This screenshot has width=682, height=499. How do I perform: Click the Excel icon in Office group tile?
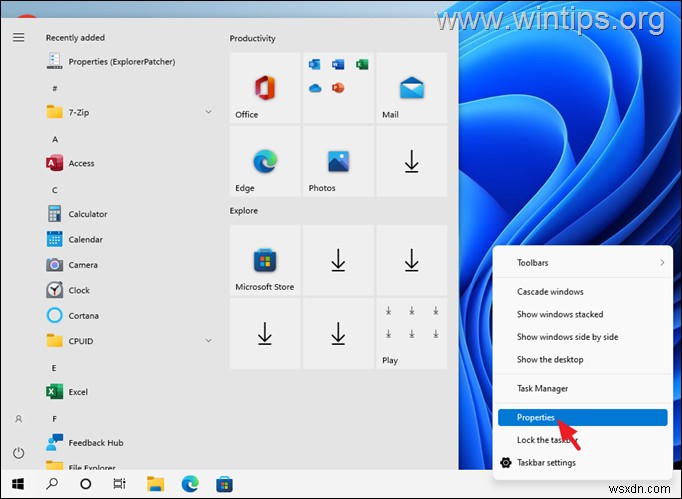click(362, 64)
